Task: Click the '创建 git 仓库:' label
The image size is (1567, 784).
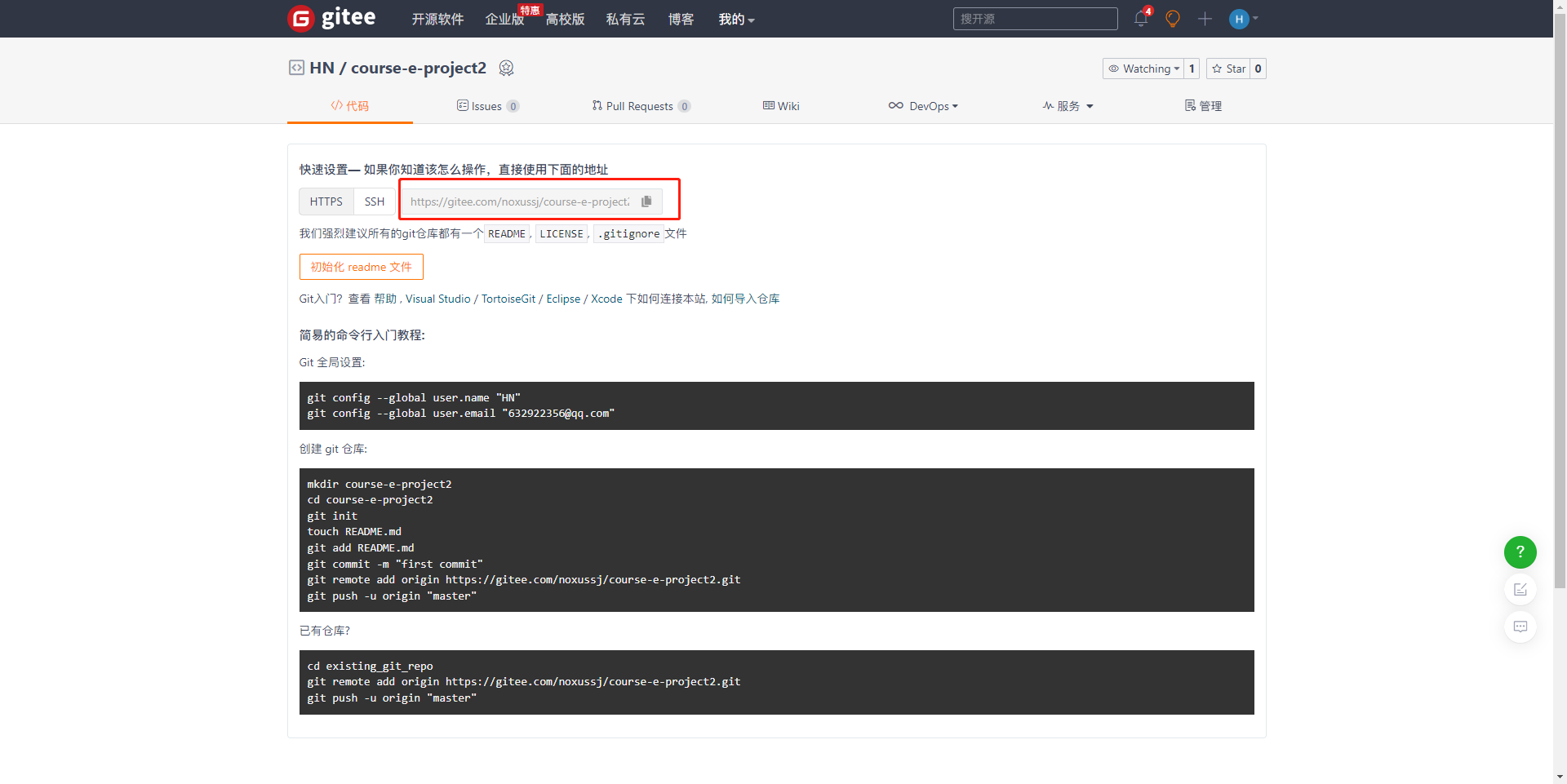Action: (333, 449)
